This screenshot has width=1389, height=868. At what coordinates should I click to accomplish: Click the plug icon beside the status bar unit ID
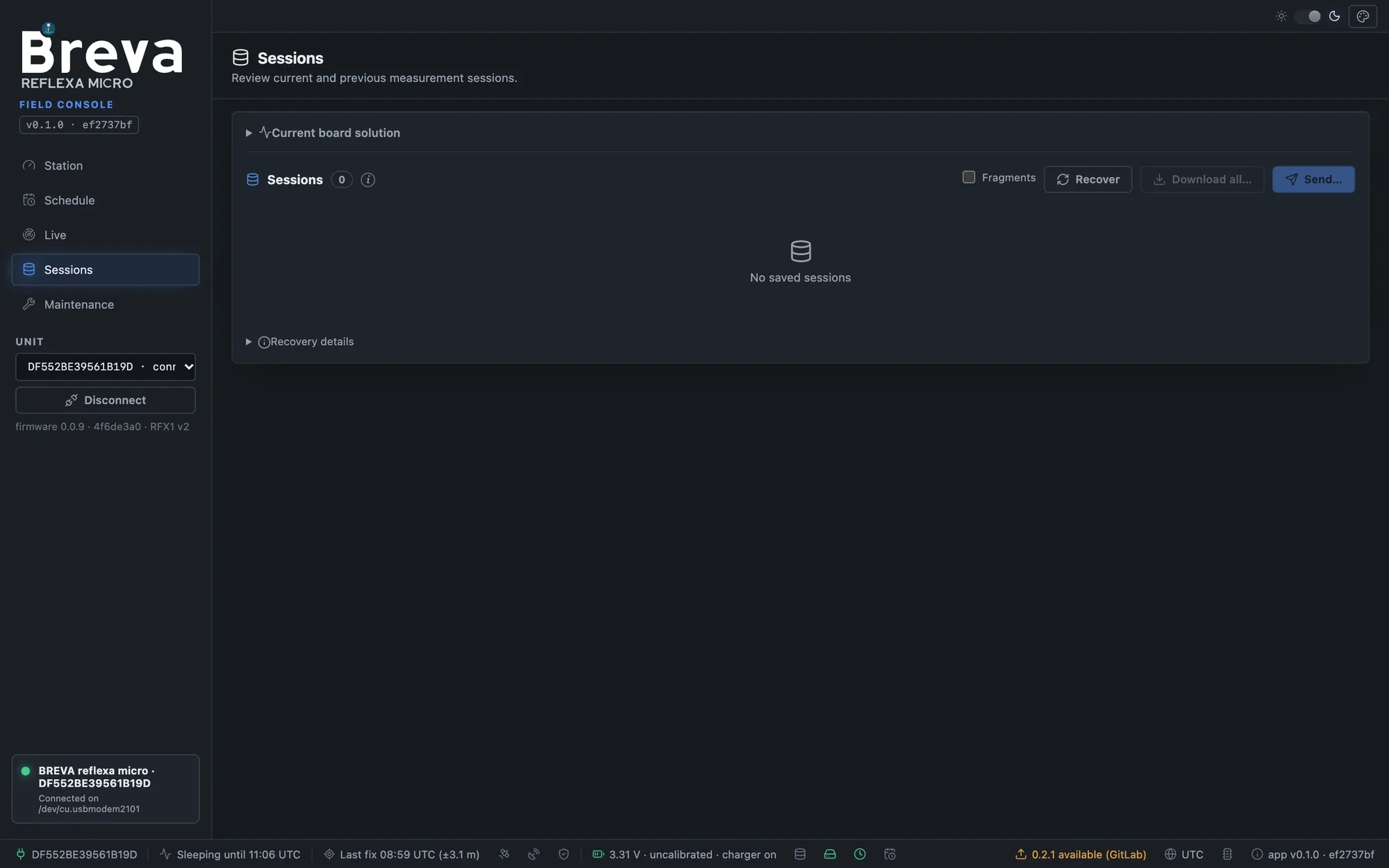[21, 854]
